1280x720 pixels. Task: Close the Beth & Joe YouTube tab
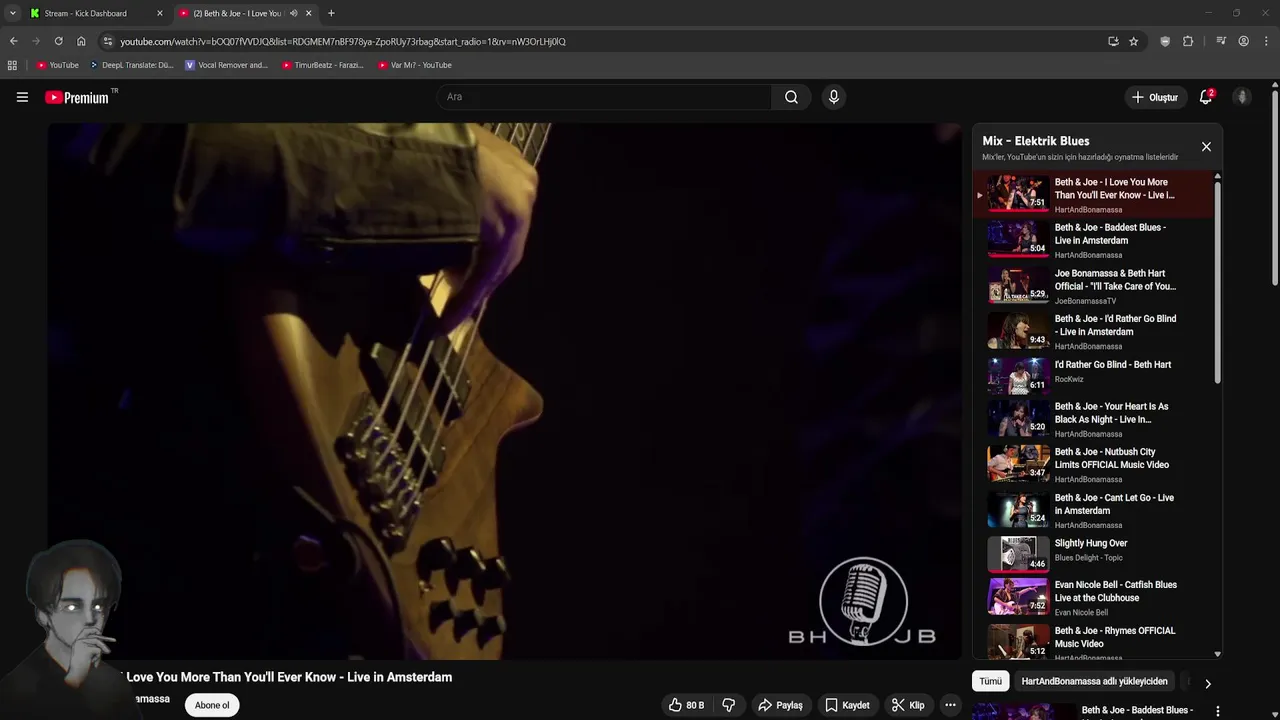(308, 13)
